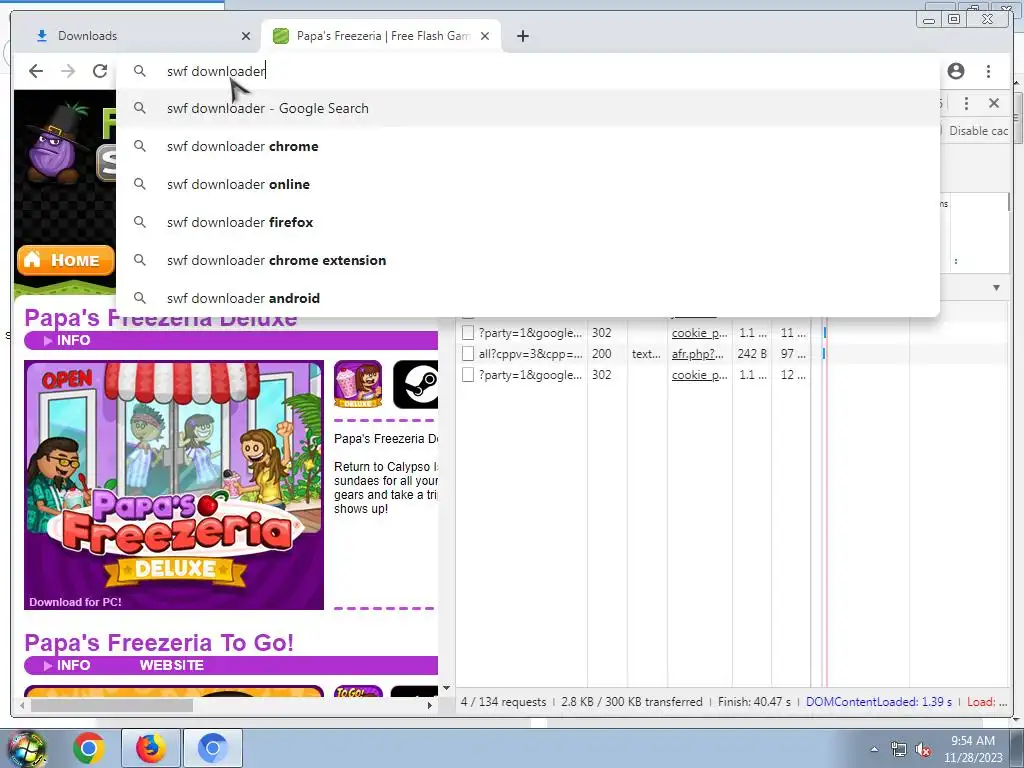The image size is (1024, 768).
Task: Open WEBSITE link under Papa's Freezeria To Go!
Action: point(172,665)
